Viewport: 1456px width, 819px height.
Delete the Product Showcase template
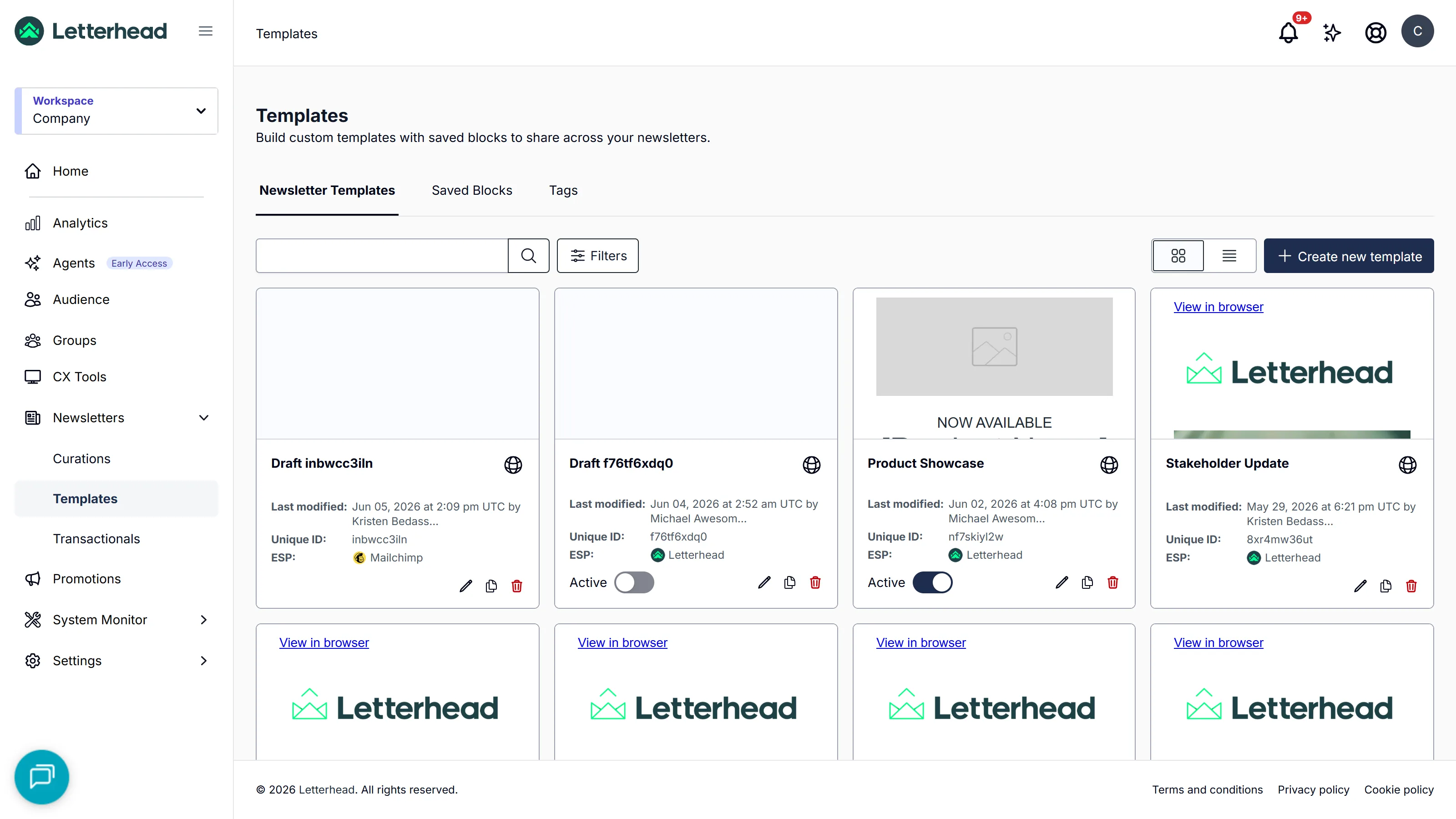point(1113,582)
